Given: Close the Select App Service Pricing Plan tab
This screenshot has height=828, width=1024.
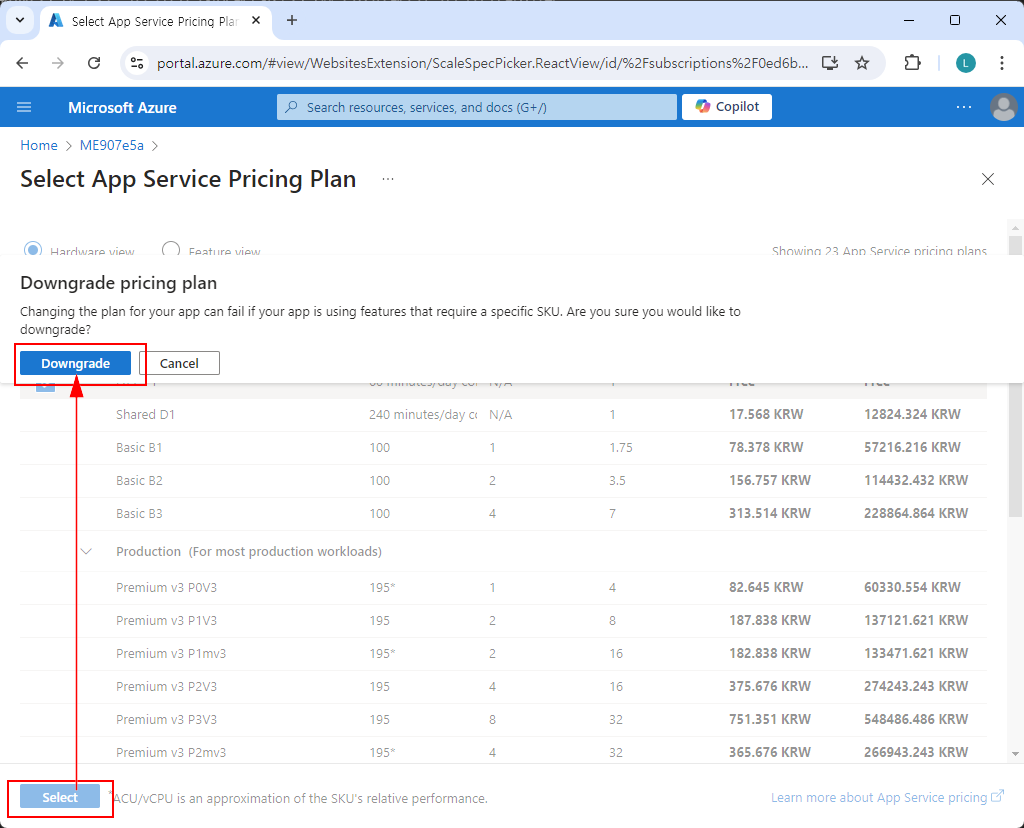Looking at the screenshot, I should tap(256, 21).
